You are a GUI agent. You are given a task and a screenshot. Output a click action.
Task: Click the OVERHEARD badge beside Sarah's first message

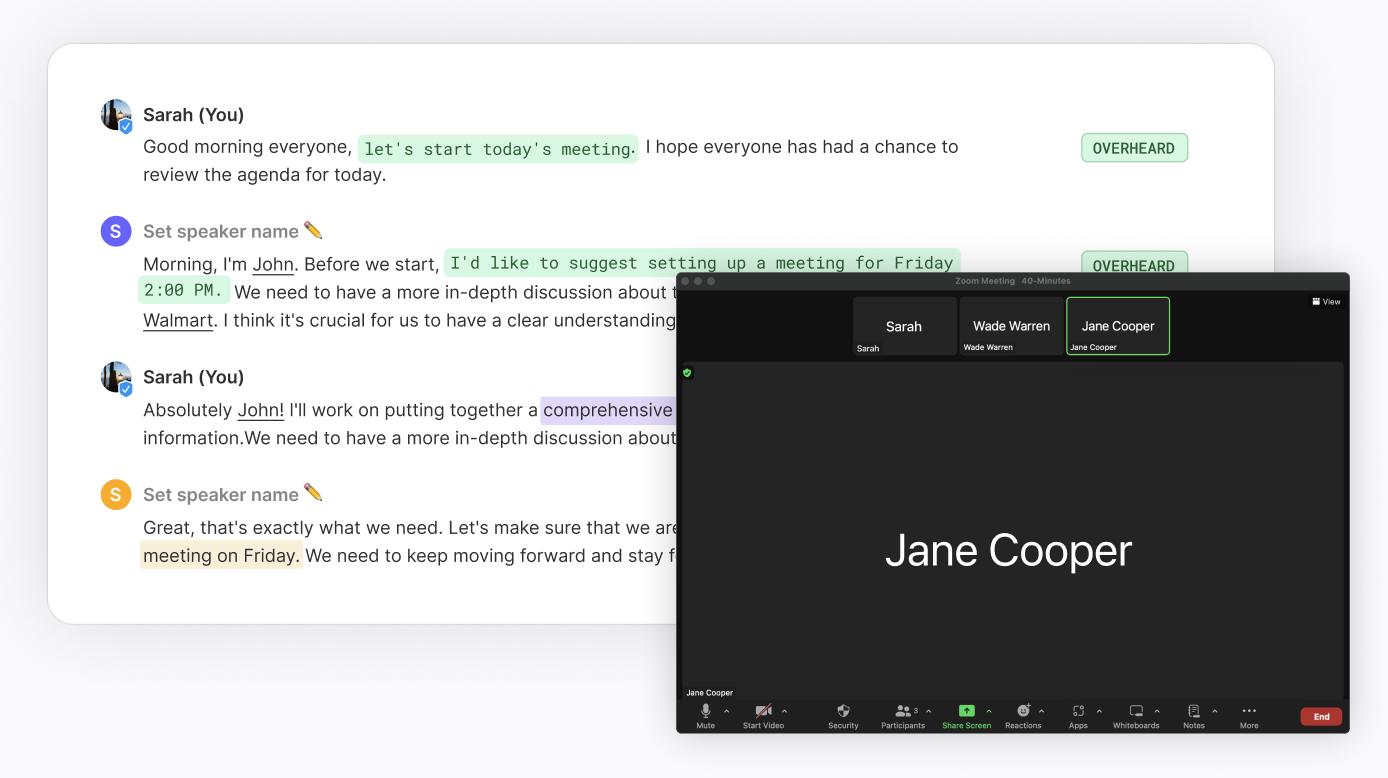(1134, 148)
